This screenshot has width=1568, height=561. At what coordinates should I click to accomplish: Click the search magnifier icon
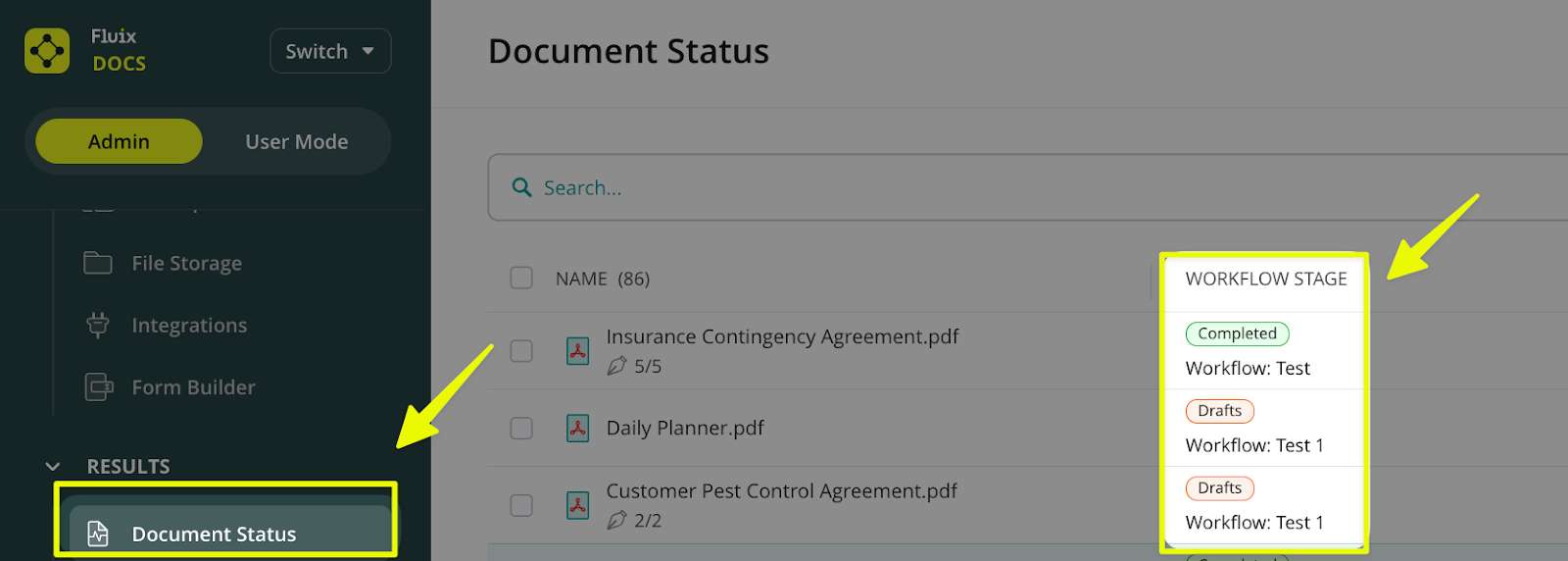(x=522, y=187)
